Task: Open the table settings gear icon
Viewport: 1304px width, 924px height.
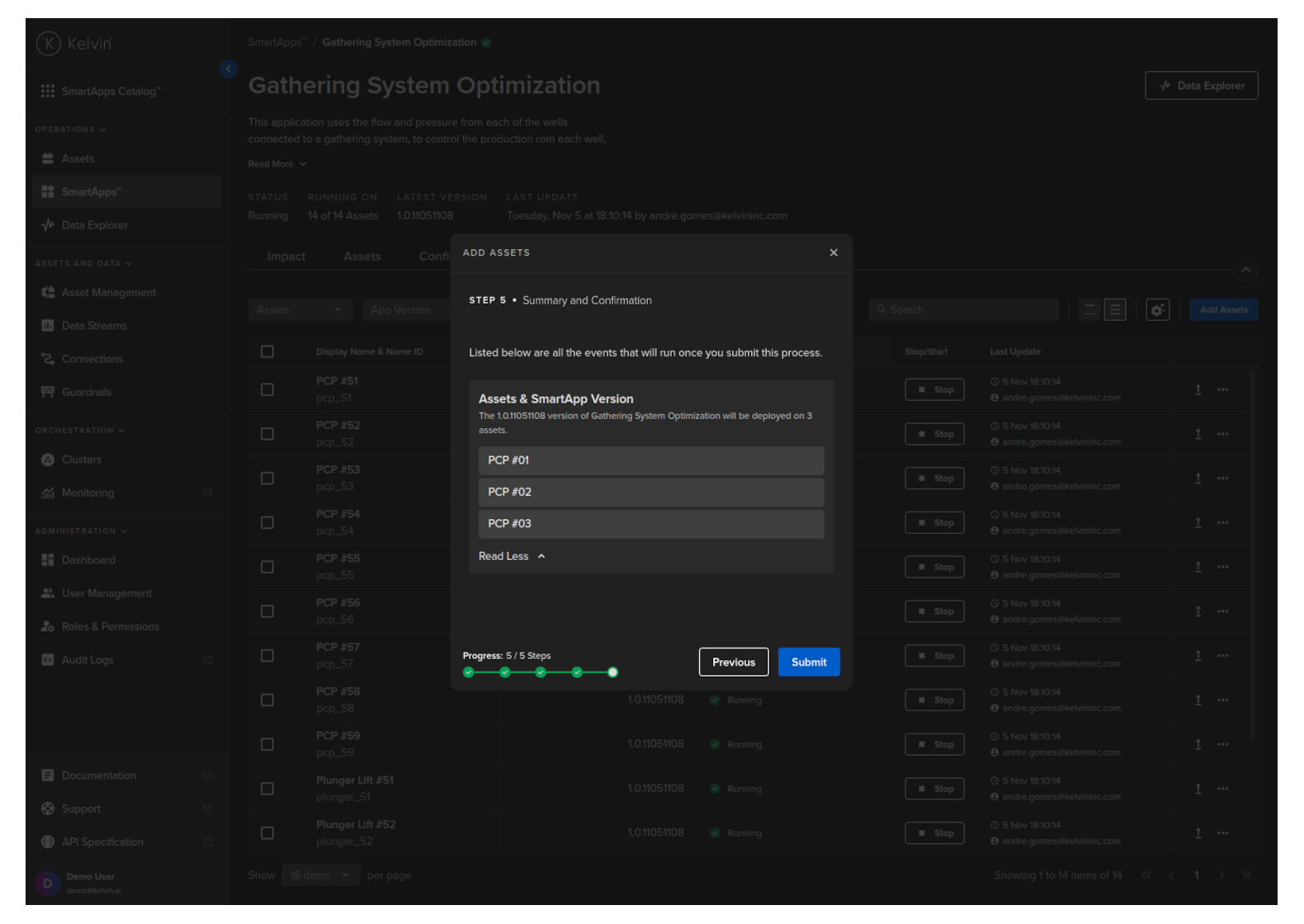Action: point(1157,310)
